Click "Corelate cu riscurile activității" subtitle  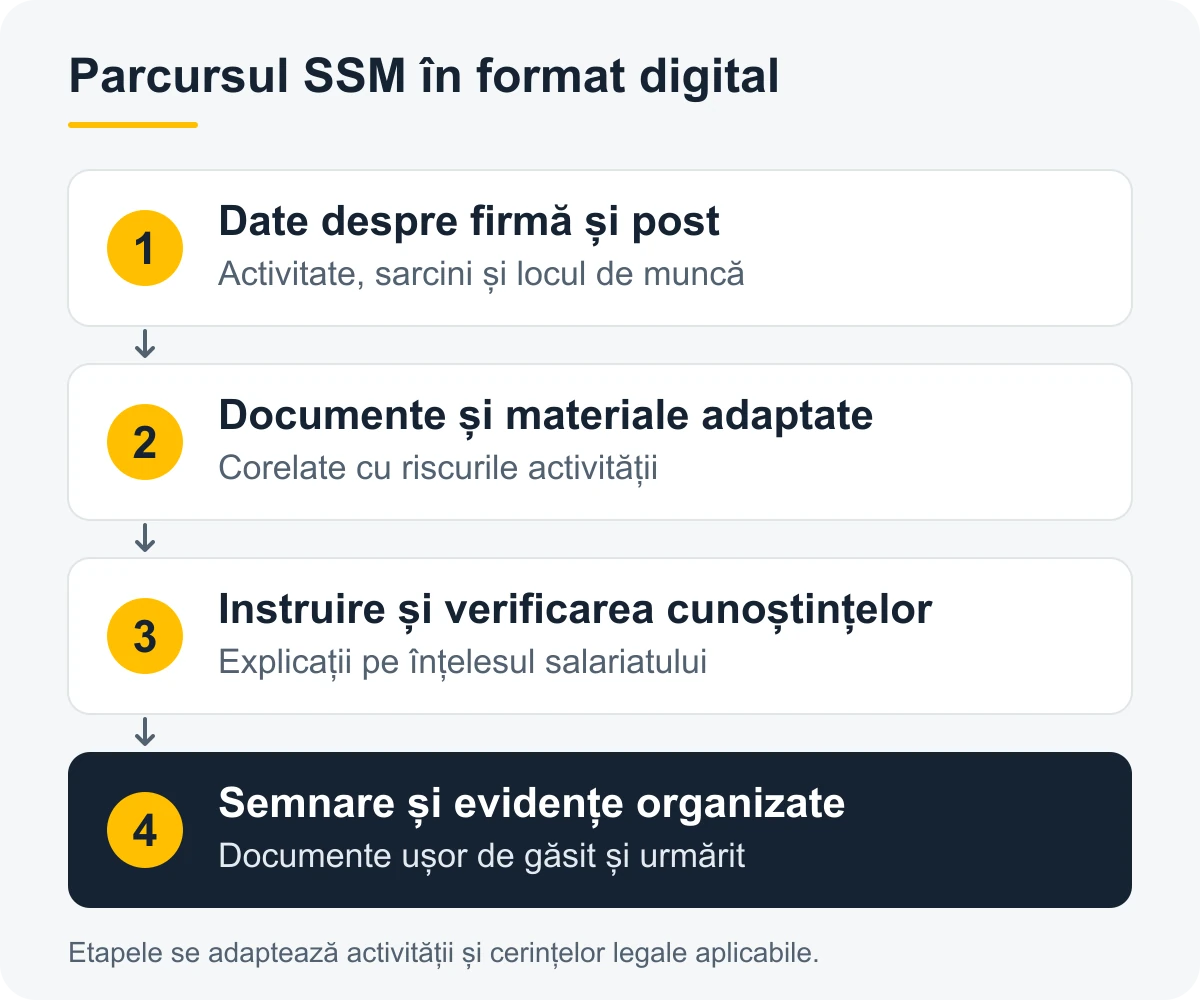coord(438,468)
